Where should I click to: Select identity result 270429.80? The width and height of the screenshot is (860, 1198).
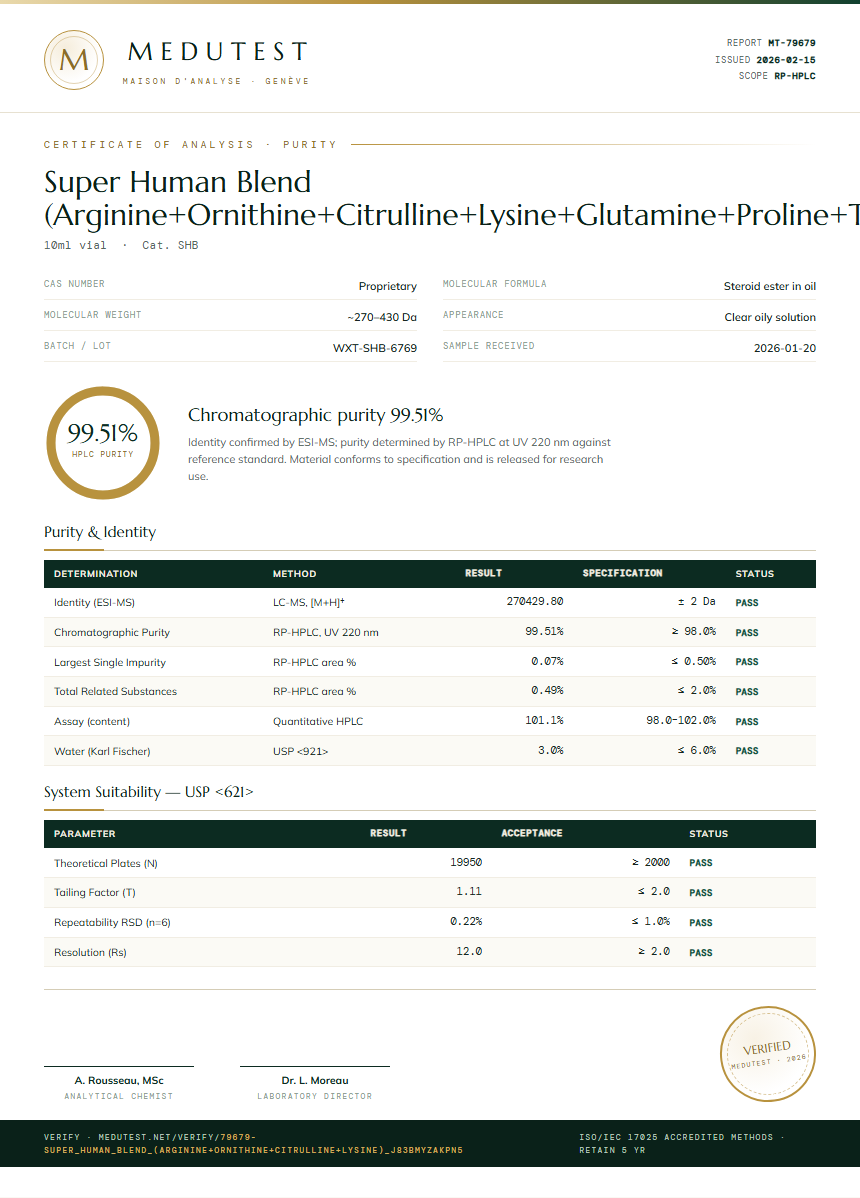[535, 601]
